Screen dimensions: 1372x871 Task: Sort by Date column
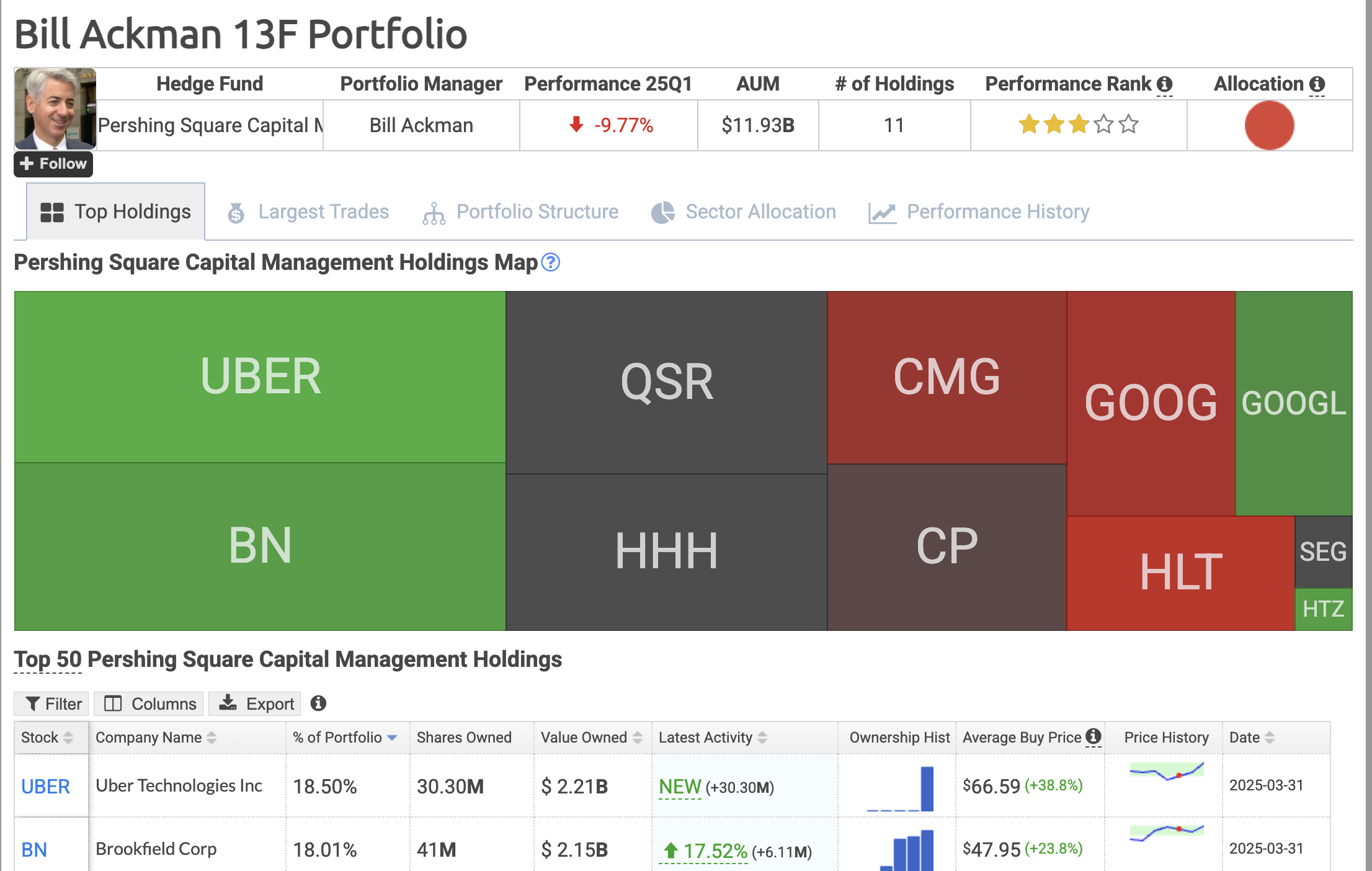(1276, 737)
